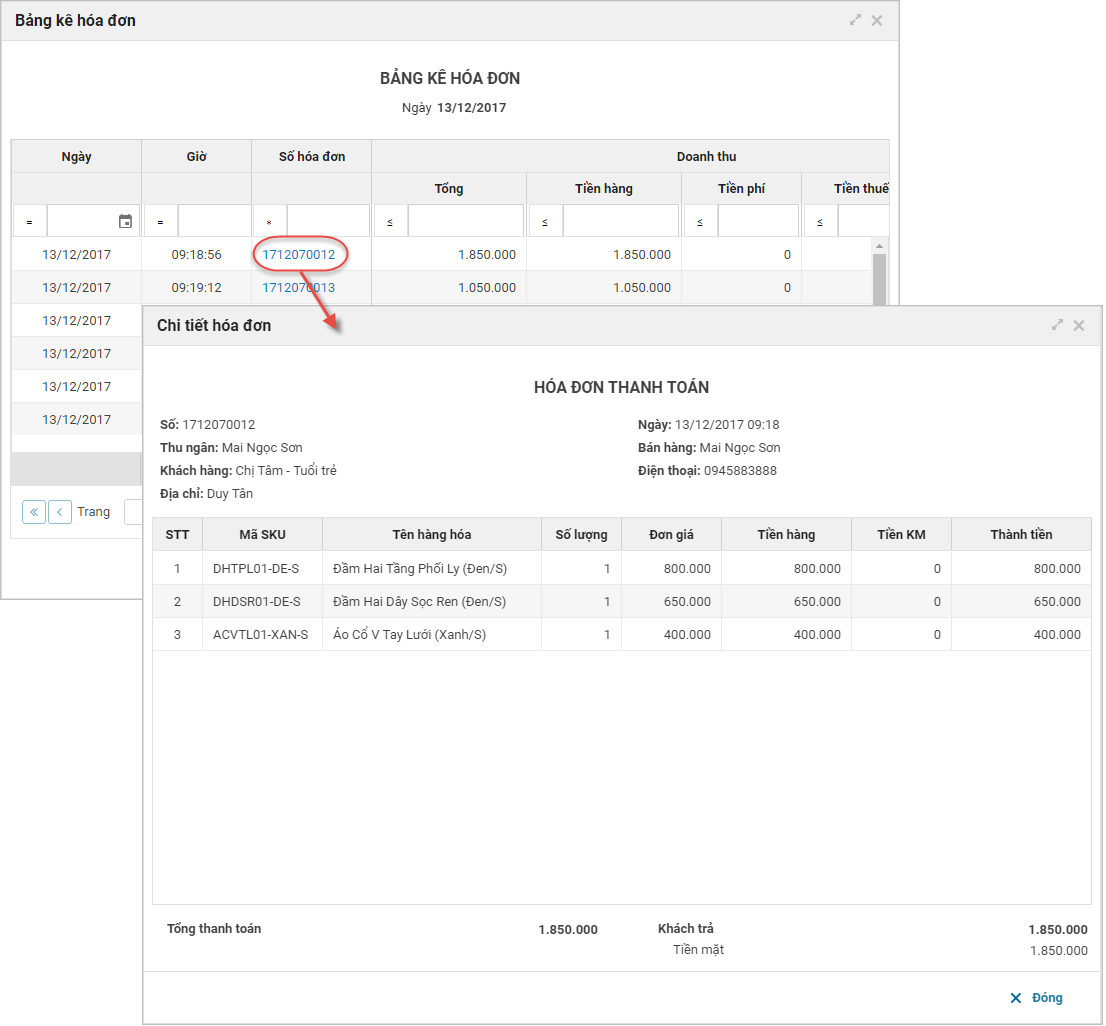The image size is (1106, 1026).
Task: Click the Tên hàng hóa column header
Action: (x=431, y=534)
